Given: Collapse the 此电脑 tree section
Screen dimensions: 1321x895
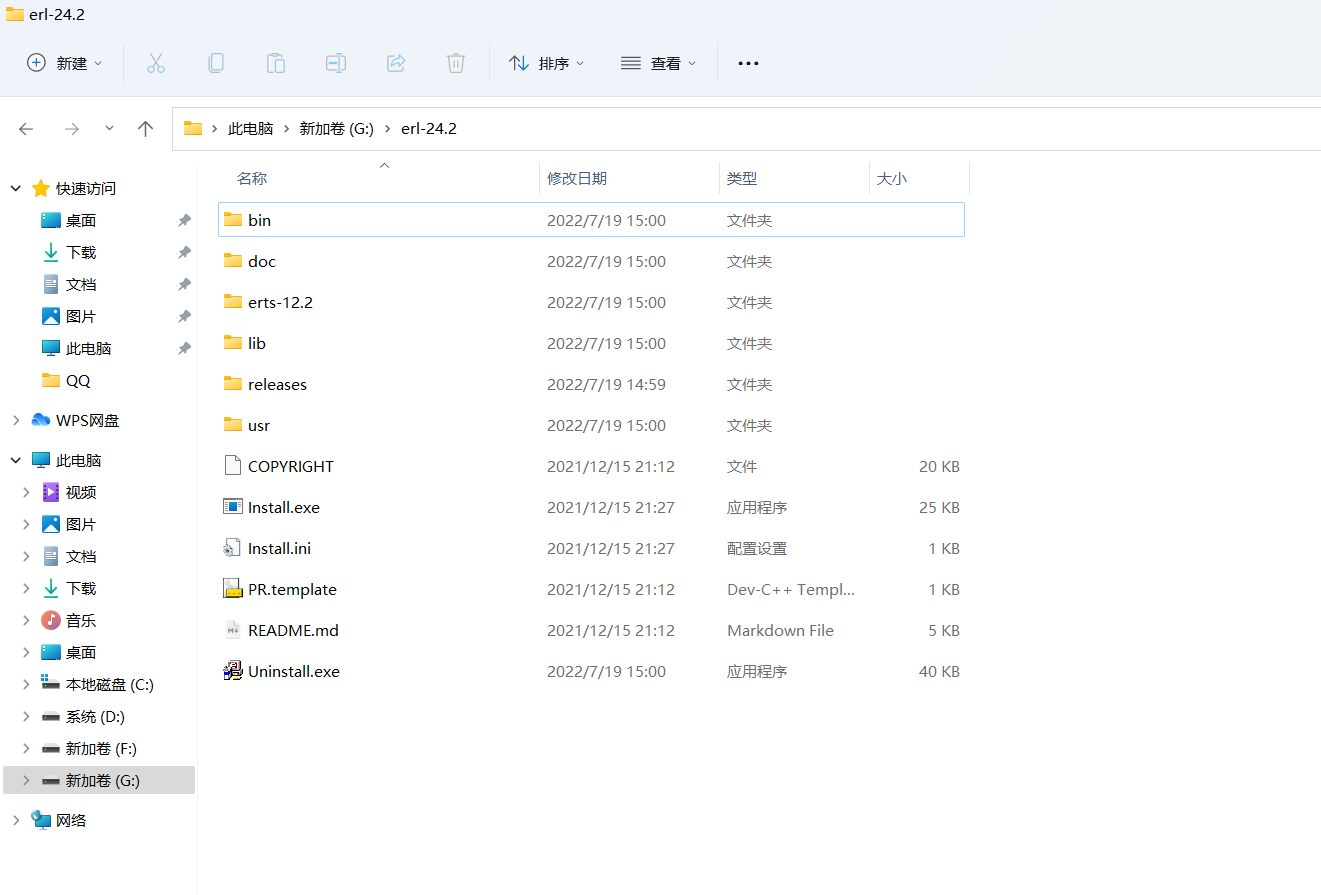Looking at the screenshot, I should [16, 460].
